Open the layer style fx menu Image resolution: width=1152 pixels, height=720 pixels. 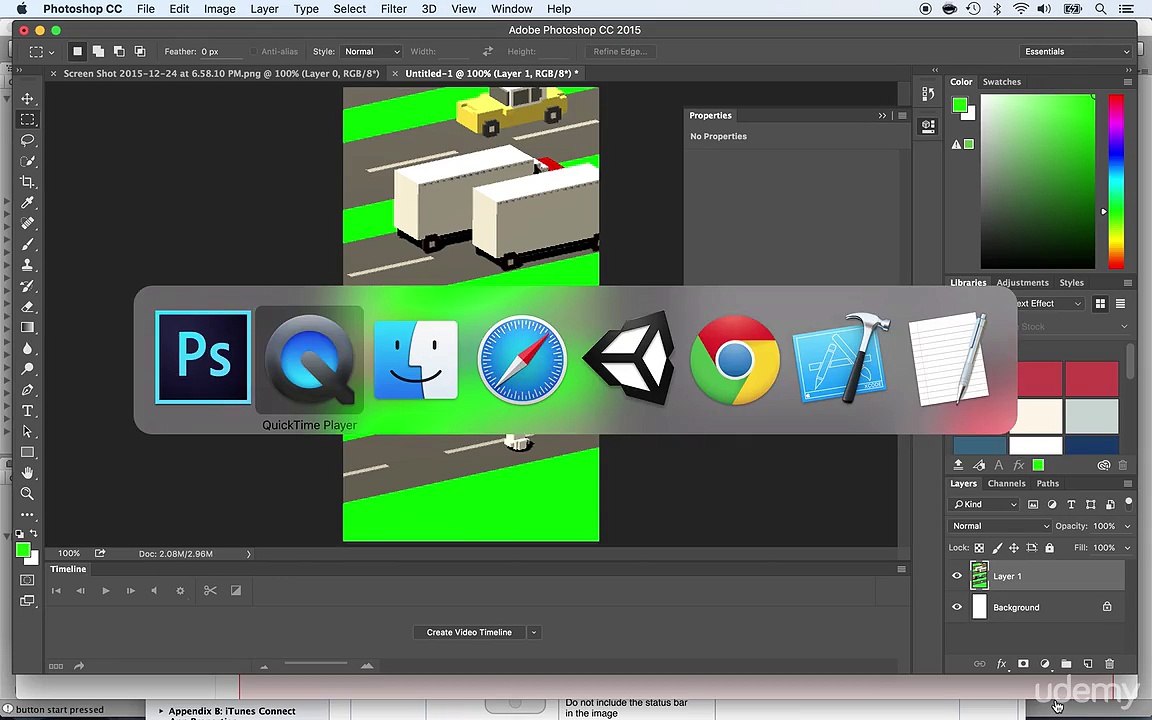pos(1001,663)
